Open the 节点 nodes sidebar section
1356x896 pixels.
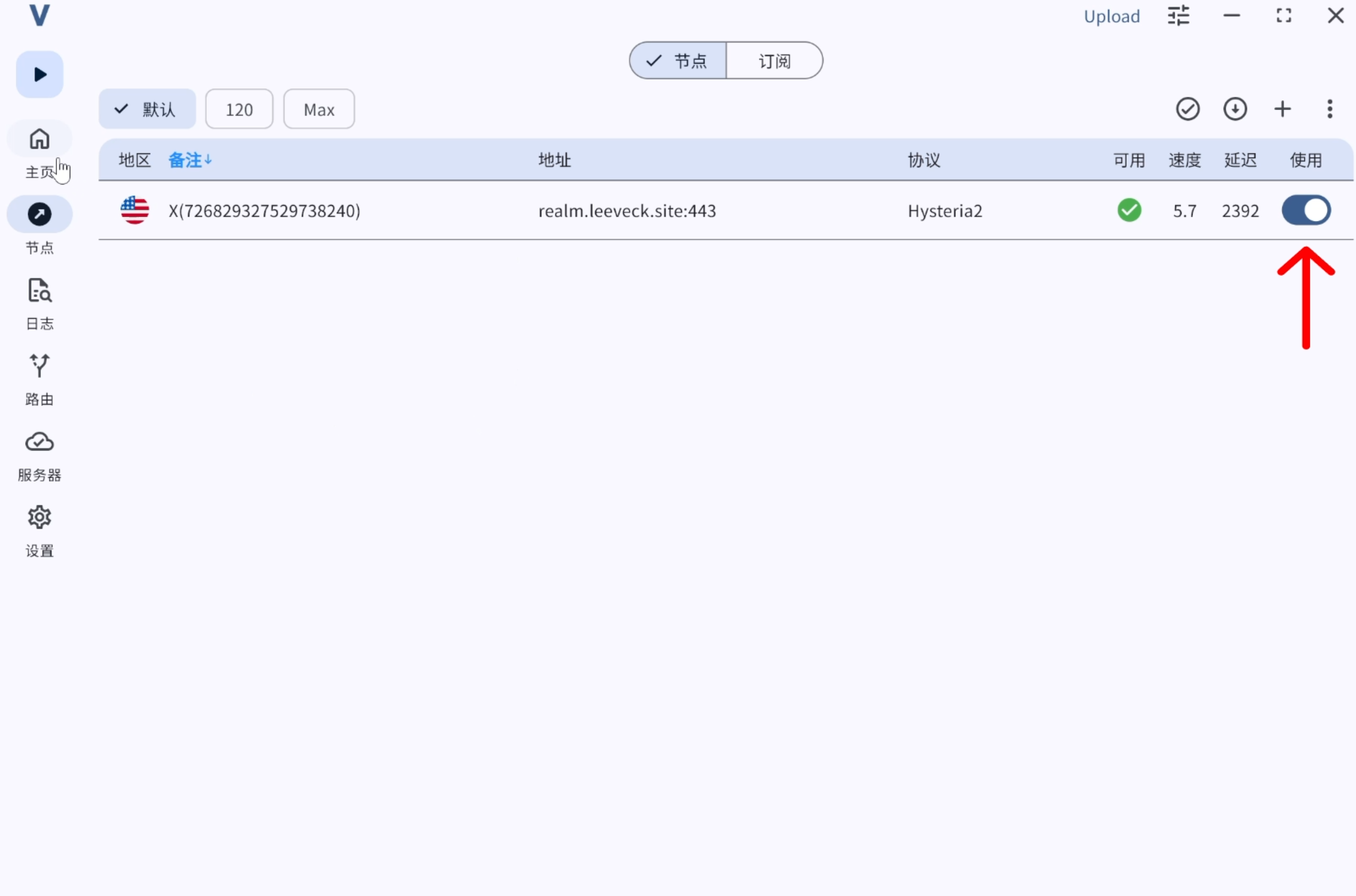39,227
